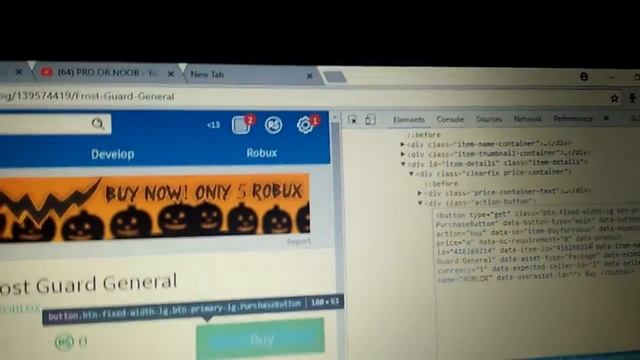This screenshot has height=360, width=640.
Task: Open a new tab with the new-tab button
Action: [335, 77]
